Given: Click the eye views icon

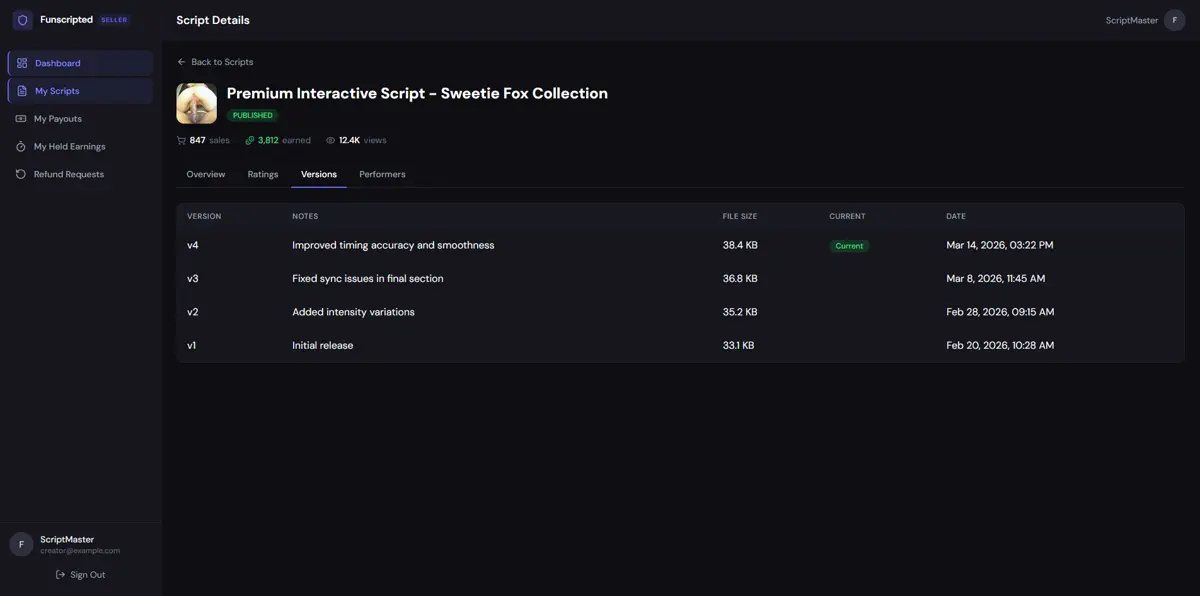Looking at the screenshot, I should click(331, 140).
